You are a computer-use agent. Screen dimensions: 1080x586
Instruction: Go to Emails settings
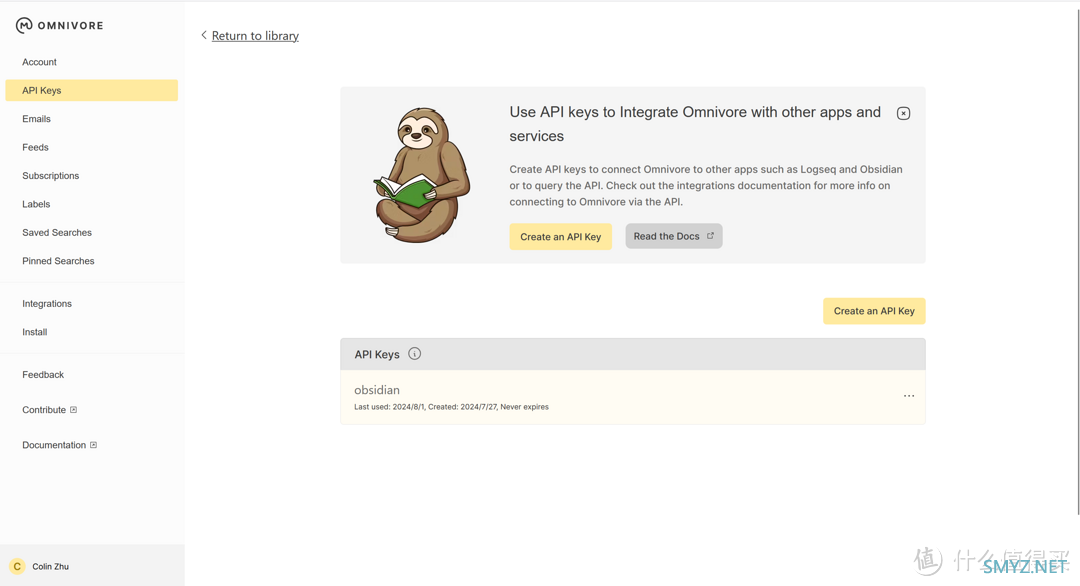point(37,118)
